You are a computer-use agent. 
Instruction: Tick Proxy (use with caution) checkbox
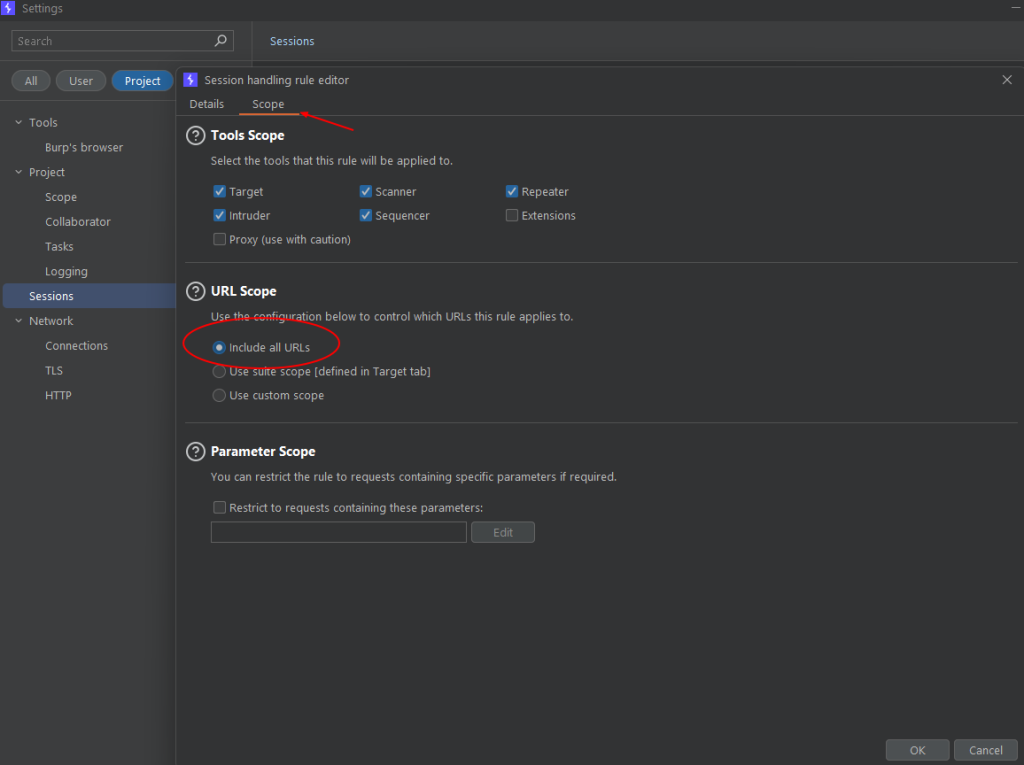[219, 239]
